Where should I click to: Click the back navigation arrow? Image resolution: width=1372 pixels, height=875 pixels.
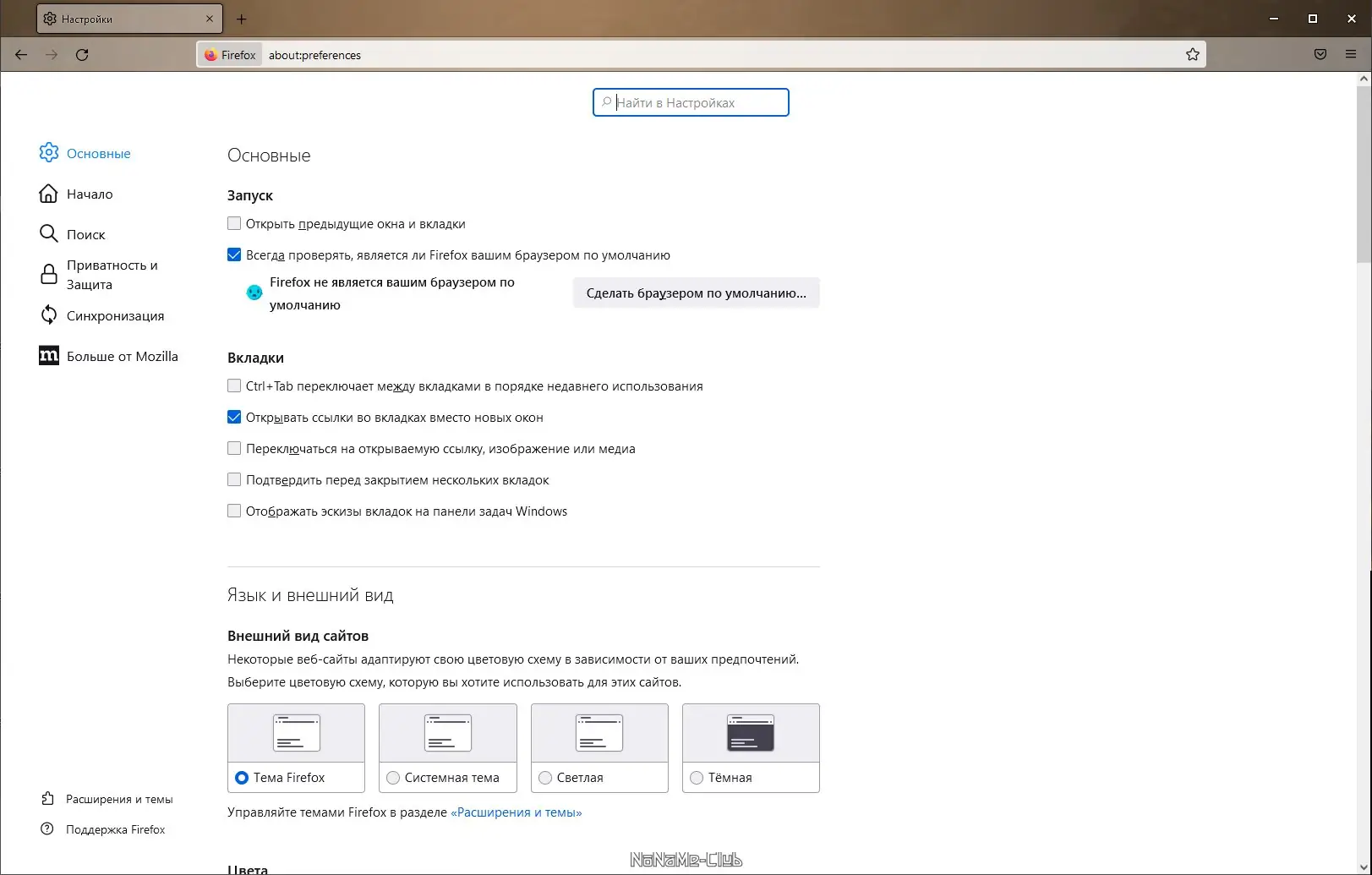click(x=21, y=55)
